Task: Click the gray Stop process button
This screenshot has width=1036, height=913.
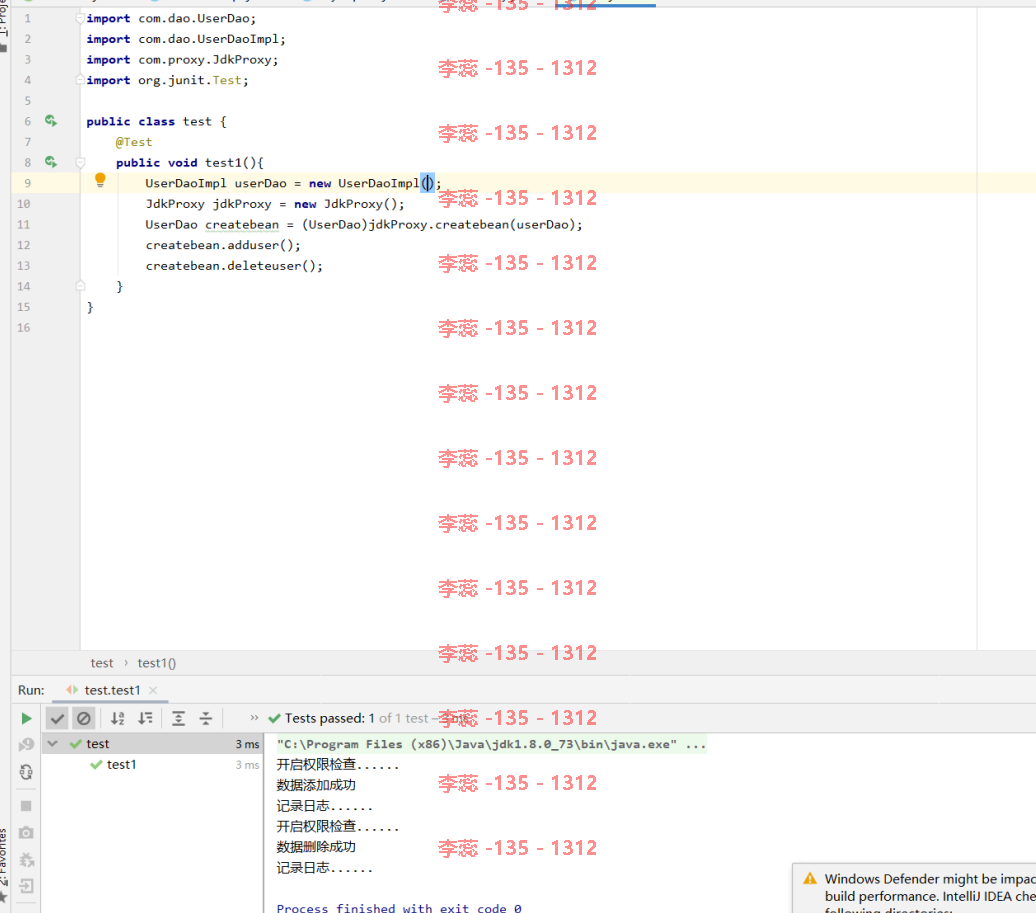Action: tap(26, 806)
